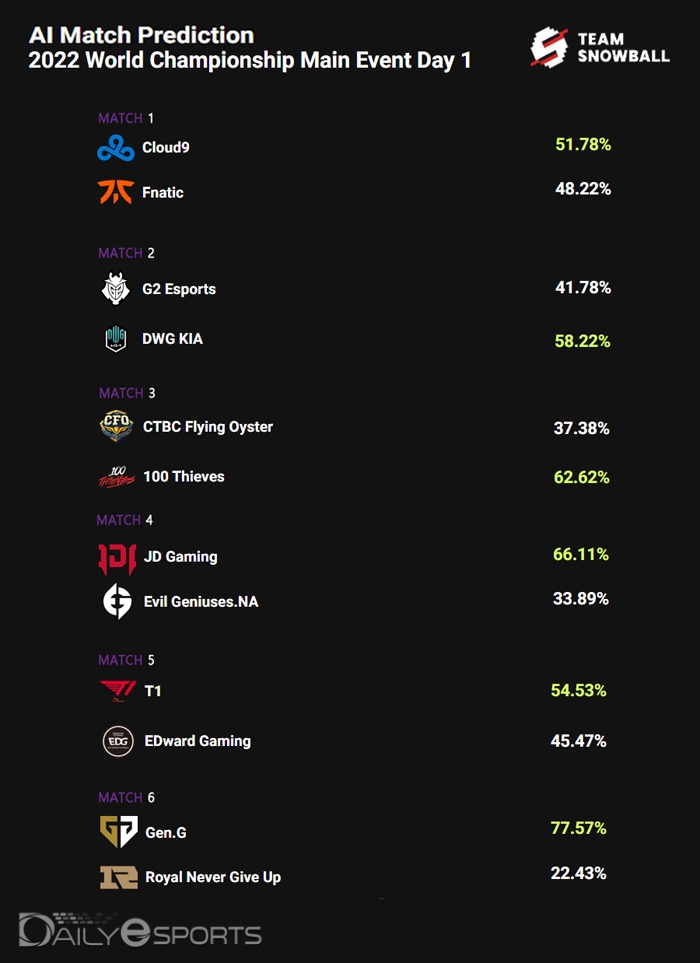This screenshot has width=700, height=963.
Task: Click the Daily Esports watermark
Action: 140,933
